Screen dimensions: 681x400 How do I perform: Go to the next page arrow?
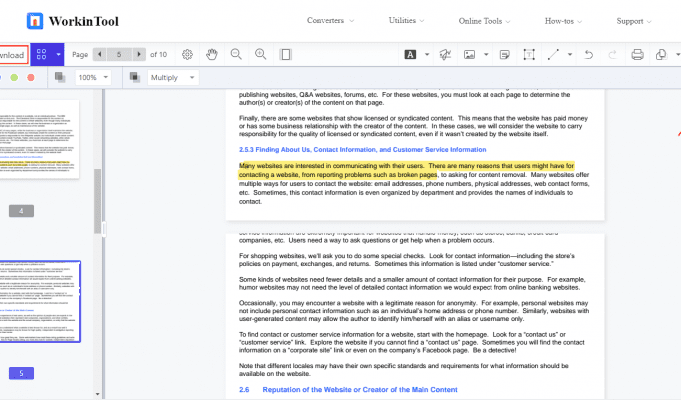click(139, 54)
